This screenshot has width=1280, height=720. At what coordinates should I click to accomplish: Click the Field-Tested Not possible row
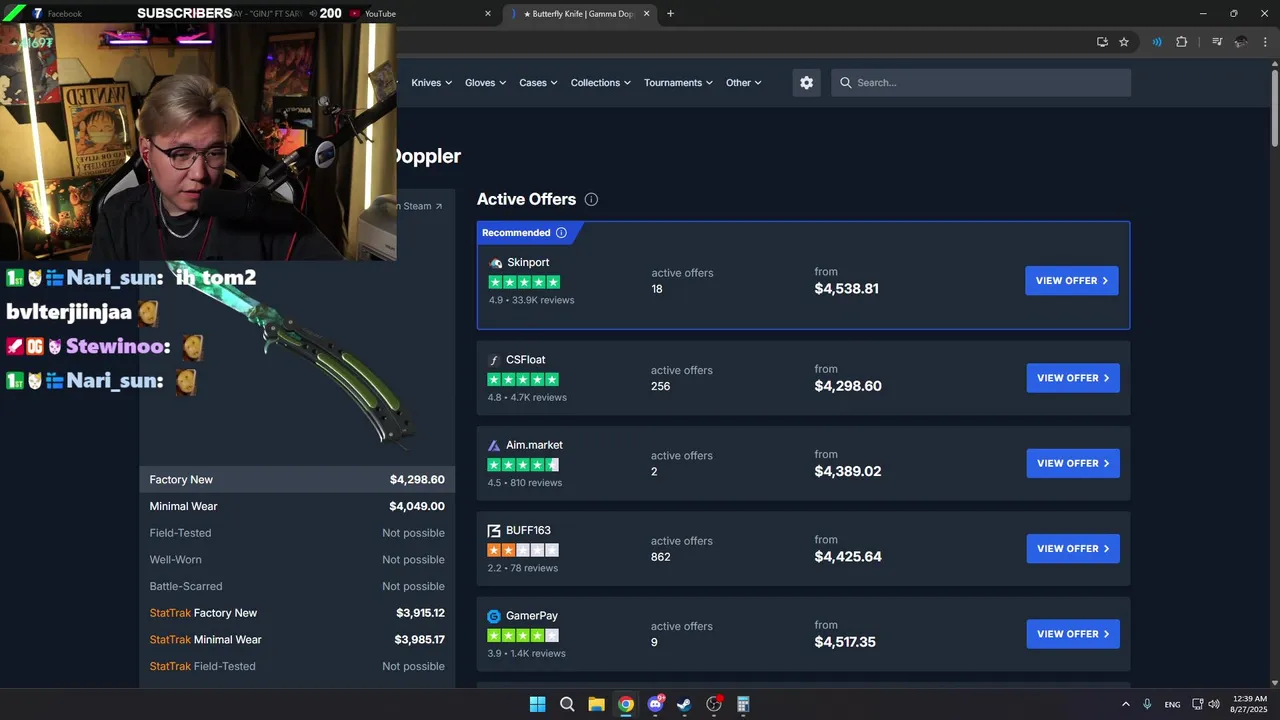click(297, 533)
